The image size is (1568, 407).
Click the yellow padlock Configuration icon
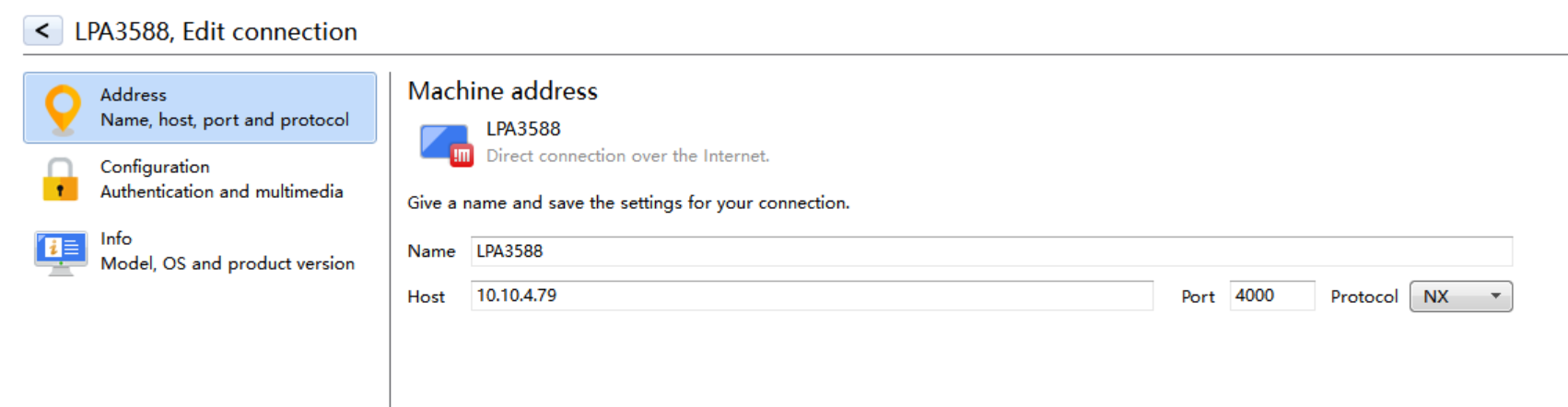(61, 179)
